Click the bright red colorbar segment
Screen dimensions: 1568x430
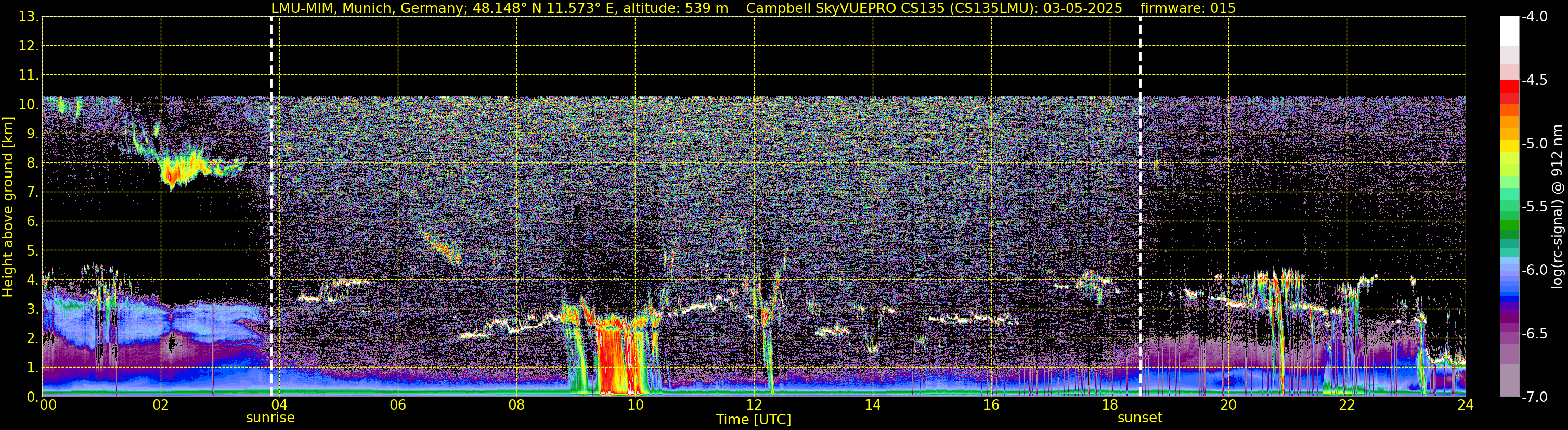[x=1509, y=86]
